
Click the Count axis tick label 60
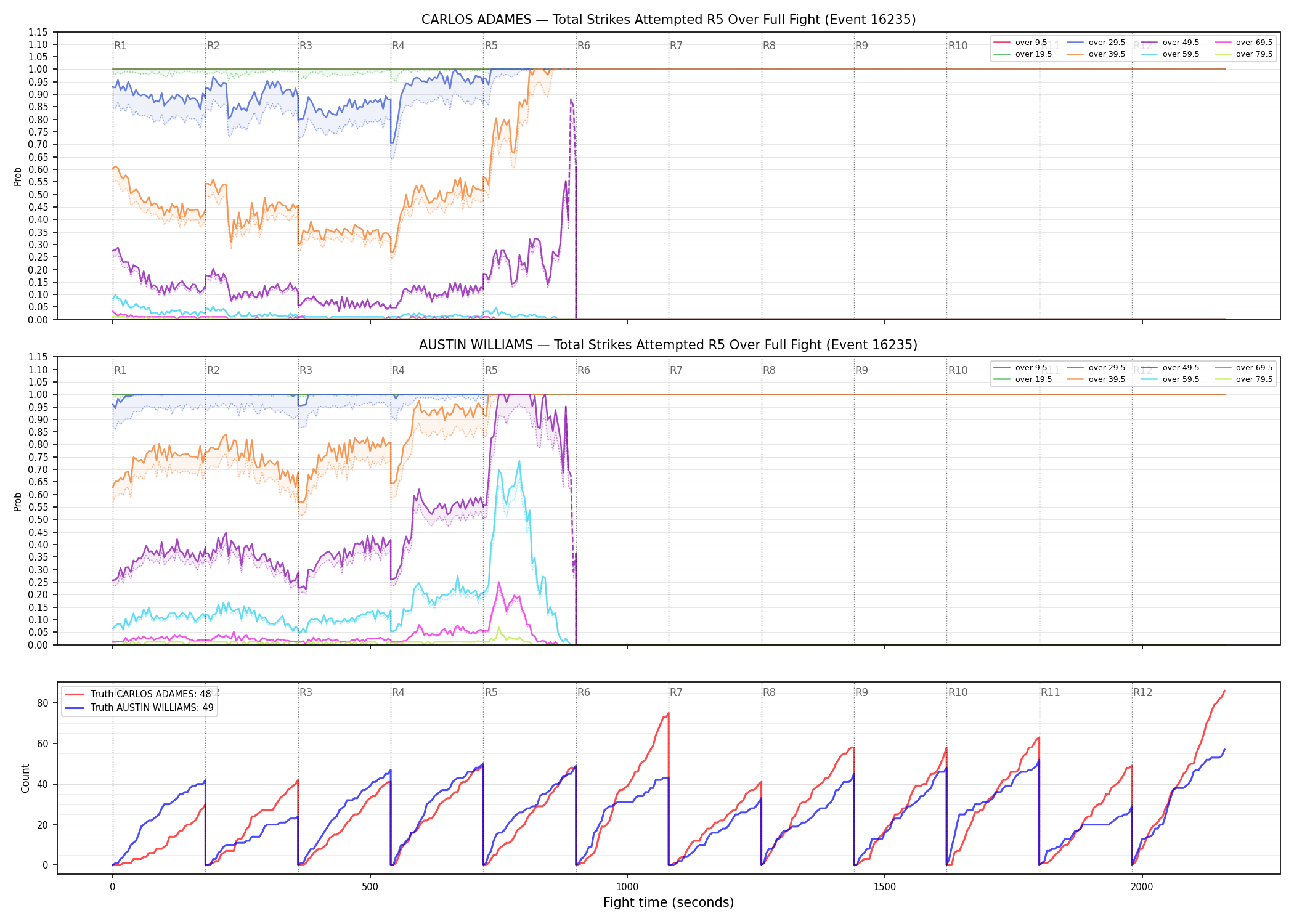pyautogui.click(x=43, y=744)
